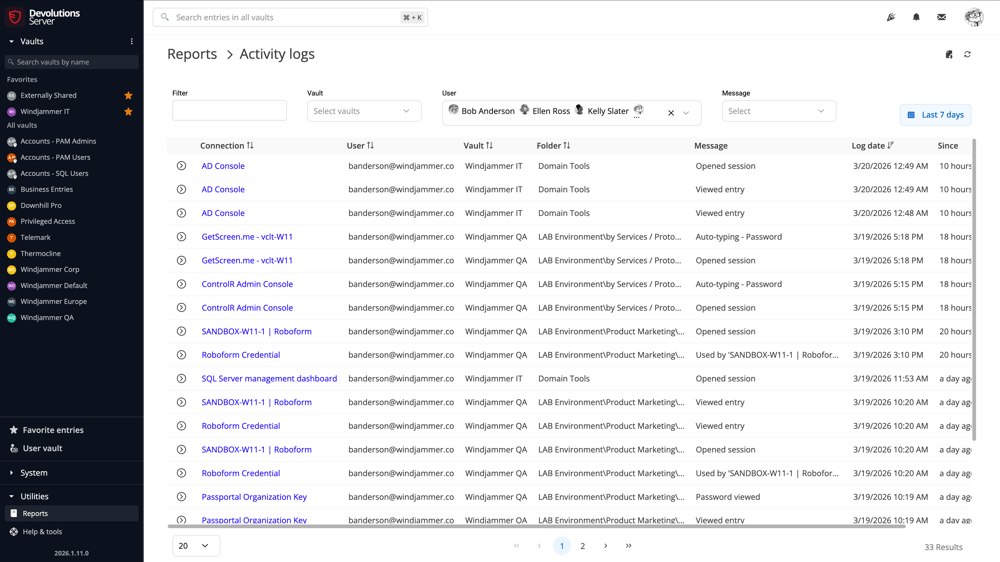Viewport: 1000px width, 562px height.
Task: Open the first AD Console connection link
Action: [223, 166]
